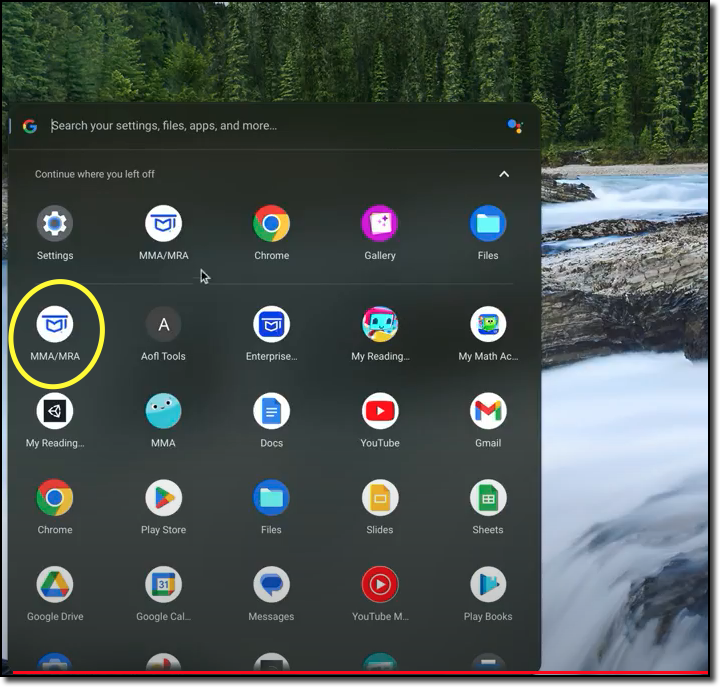This screenshot has width=720, height=687.
Task: Launch MMA/MRA app beside Aofl Tools
Action: click(55, 325)
